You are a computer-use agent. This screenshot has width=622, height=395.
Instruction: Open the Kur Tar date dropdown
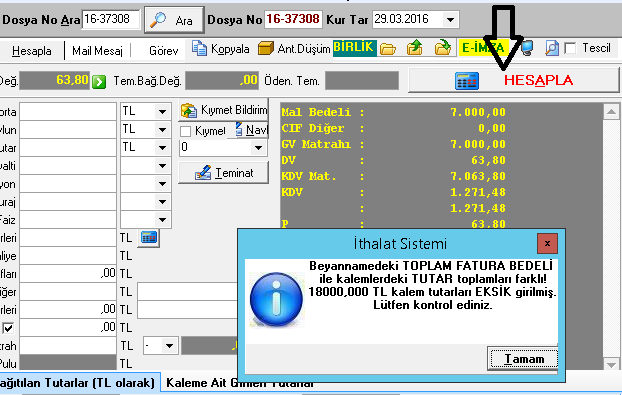tap(450, 19)
